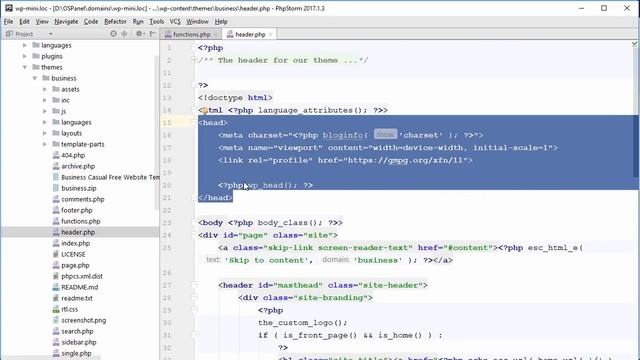Open the Project view dropdown
The height and width of the screenshot is (360, 640).
[x=50, y=34]
